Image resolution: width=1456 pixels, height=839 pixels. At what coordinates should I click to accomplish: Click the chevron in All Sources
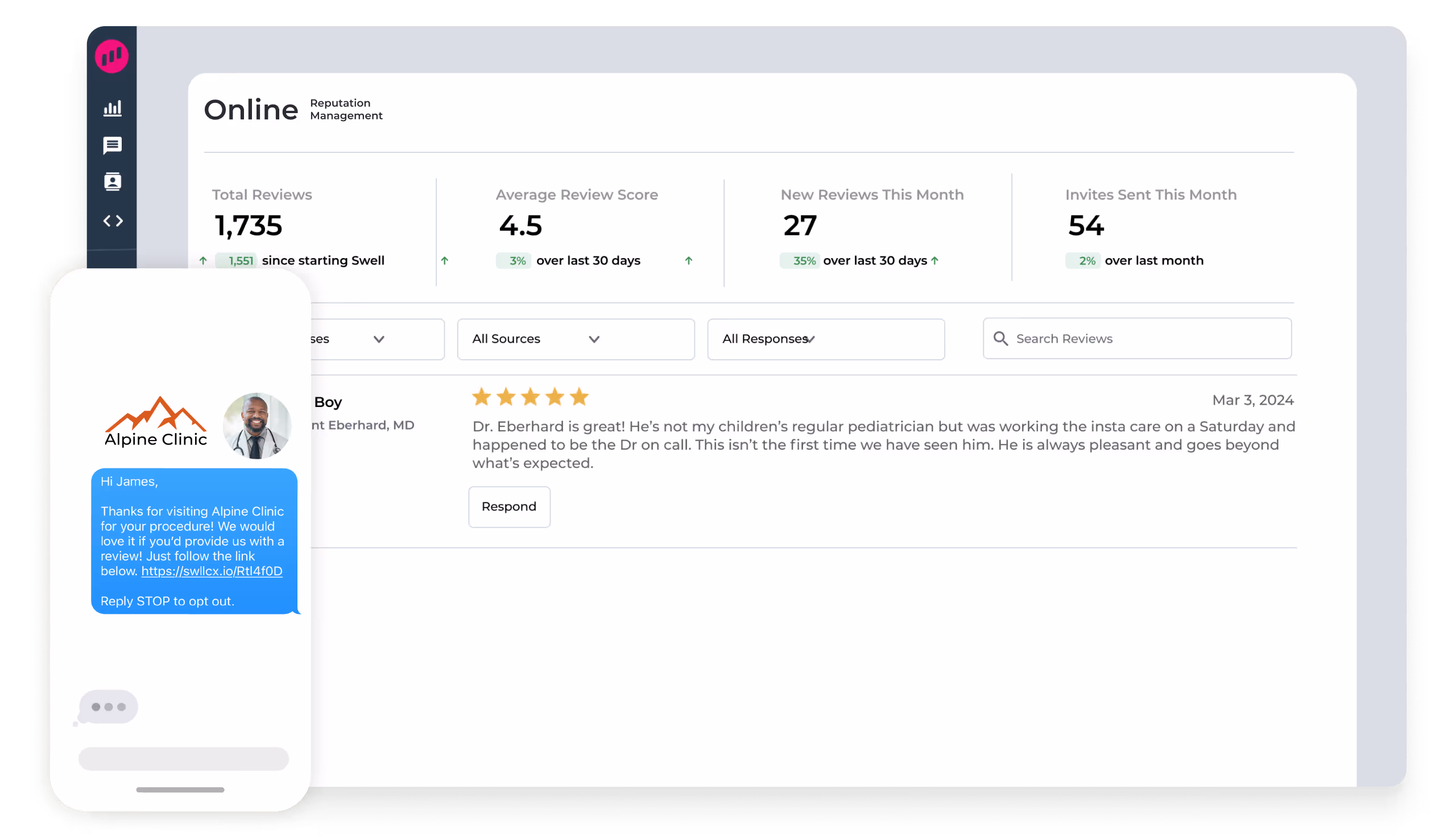tap(594, 339)
